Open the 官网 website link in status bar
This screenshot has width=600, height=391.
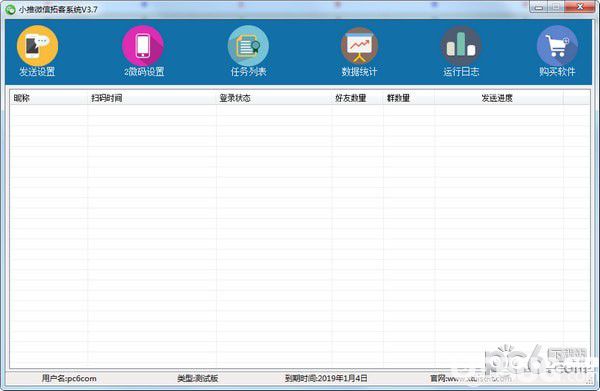click(470, 378)
